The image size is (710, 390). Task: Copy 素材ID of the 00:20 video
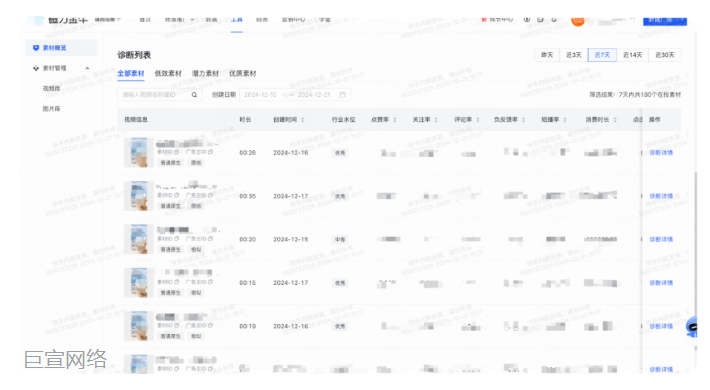click(177, 239)
